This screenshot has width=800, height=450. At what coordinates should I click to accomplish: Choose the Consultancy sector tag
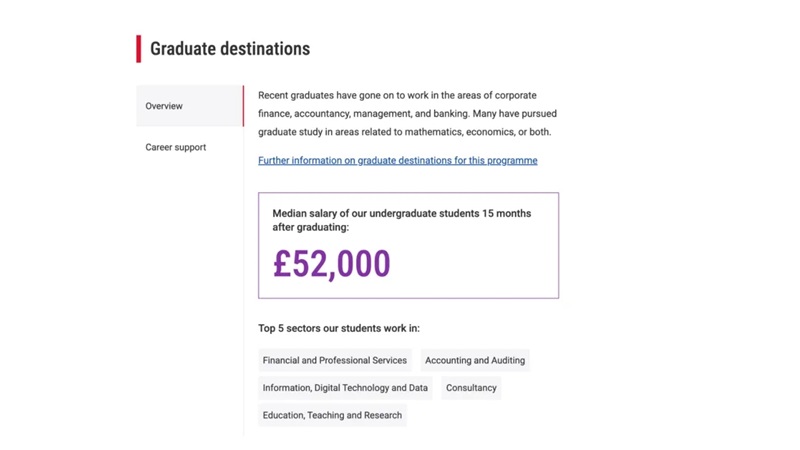tap(471, 388)
